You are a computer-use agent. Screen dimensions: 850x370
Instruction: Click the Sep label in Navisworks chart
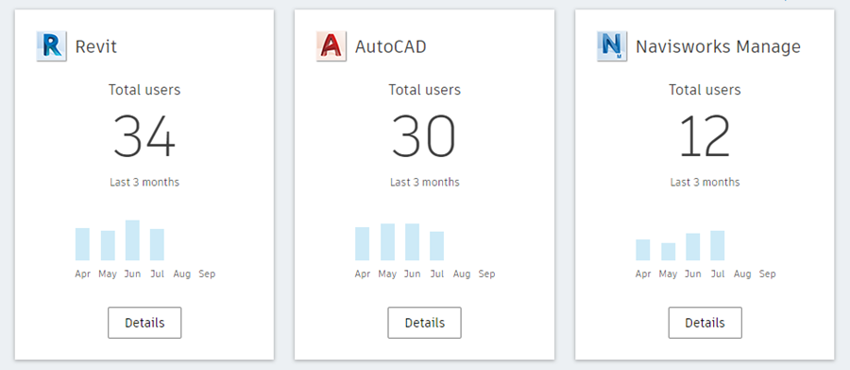pos(768,274)
